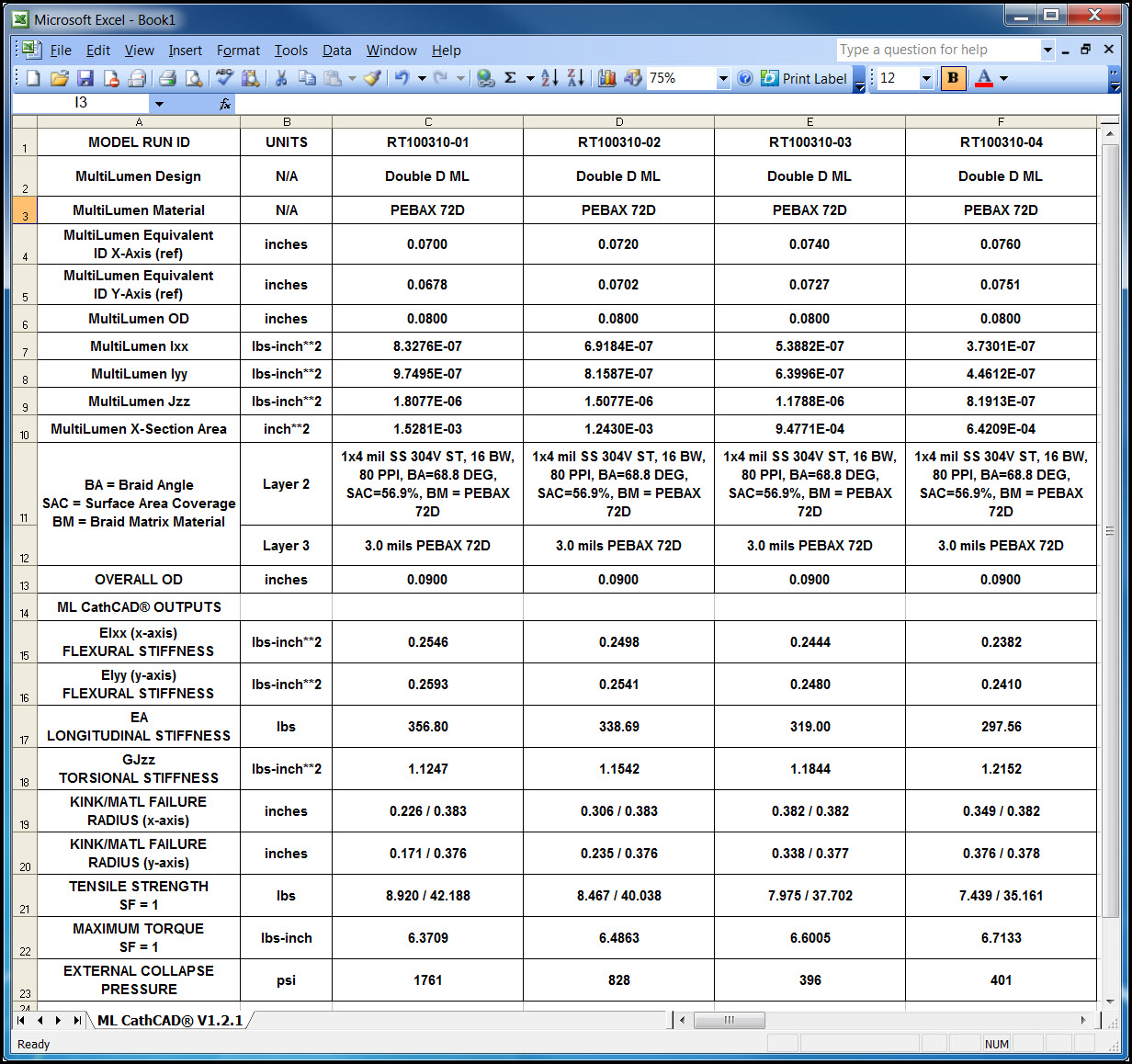Open the AutoSum functions dropdown

coord(530,79)
